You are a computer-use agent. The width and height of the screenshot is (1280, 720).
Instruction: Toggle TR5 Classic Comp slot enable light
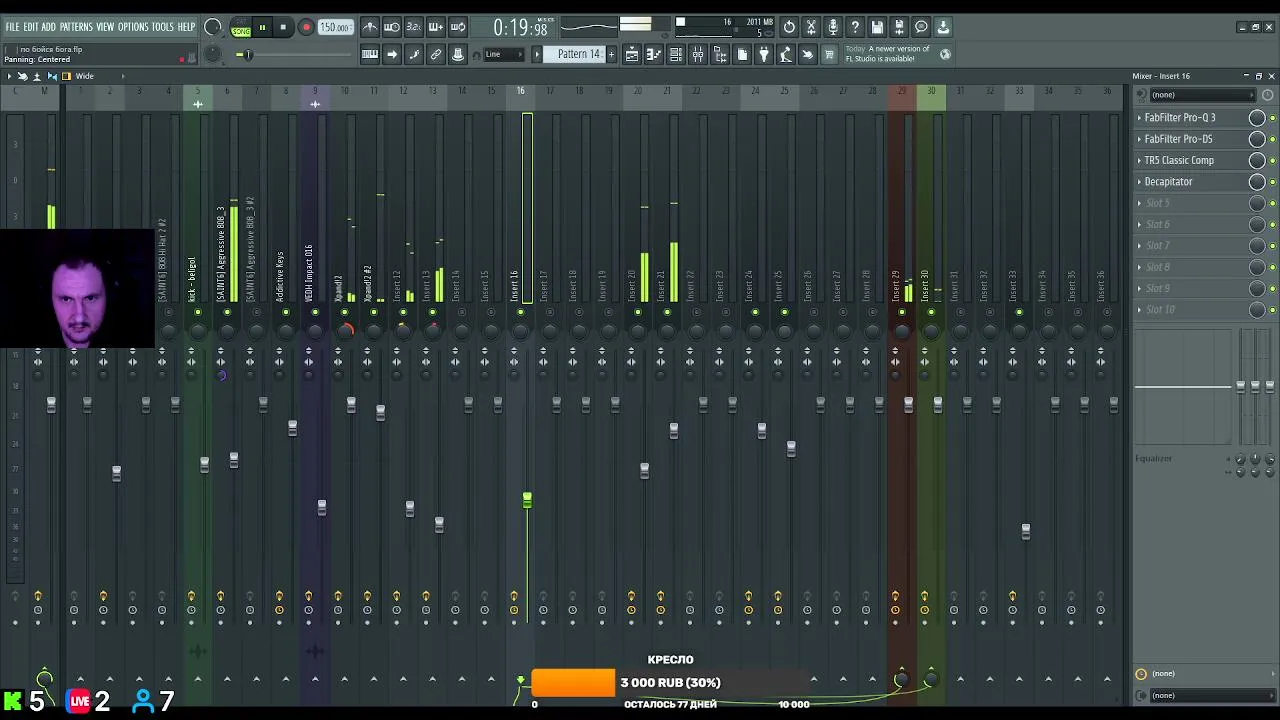(1272, 160)
